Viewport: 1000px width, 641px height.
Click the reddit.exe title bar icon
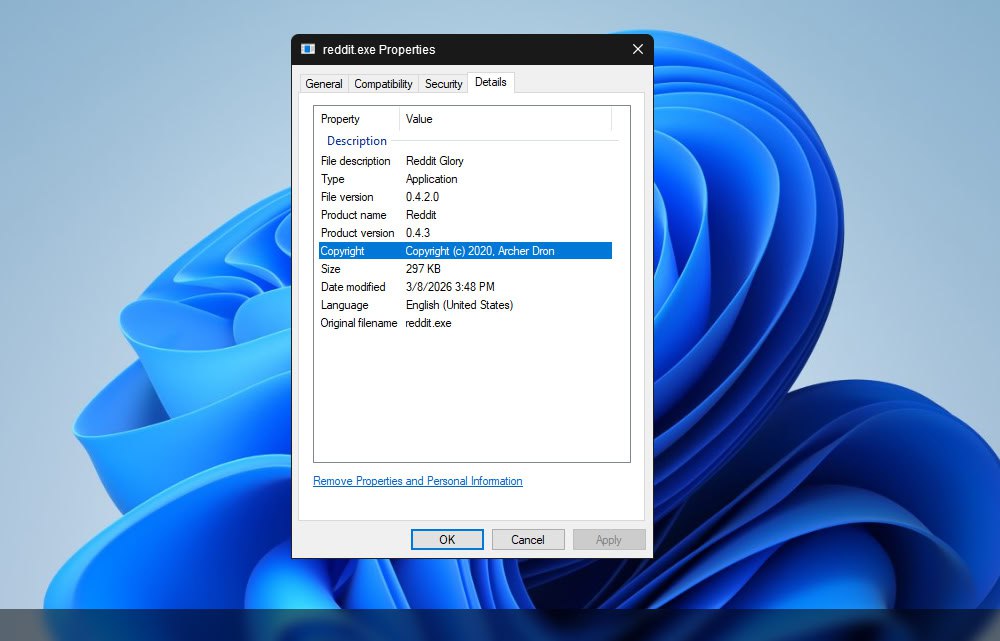[308, 49]
